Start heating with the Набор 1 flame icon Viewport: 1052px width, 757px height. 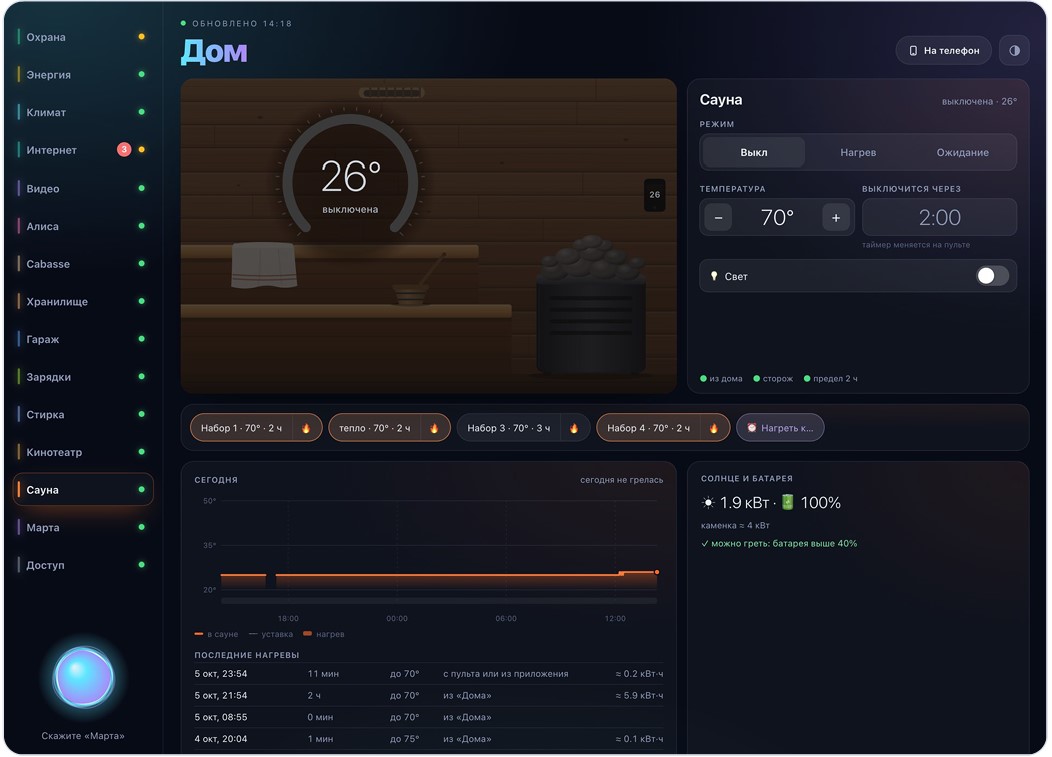(306, 428)
